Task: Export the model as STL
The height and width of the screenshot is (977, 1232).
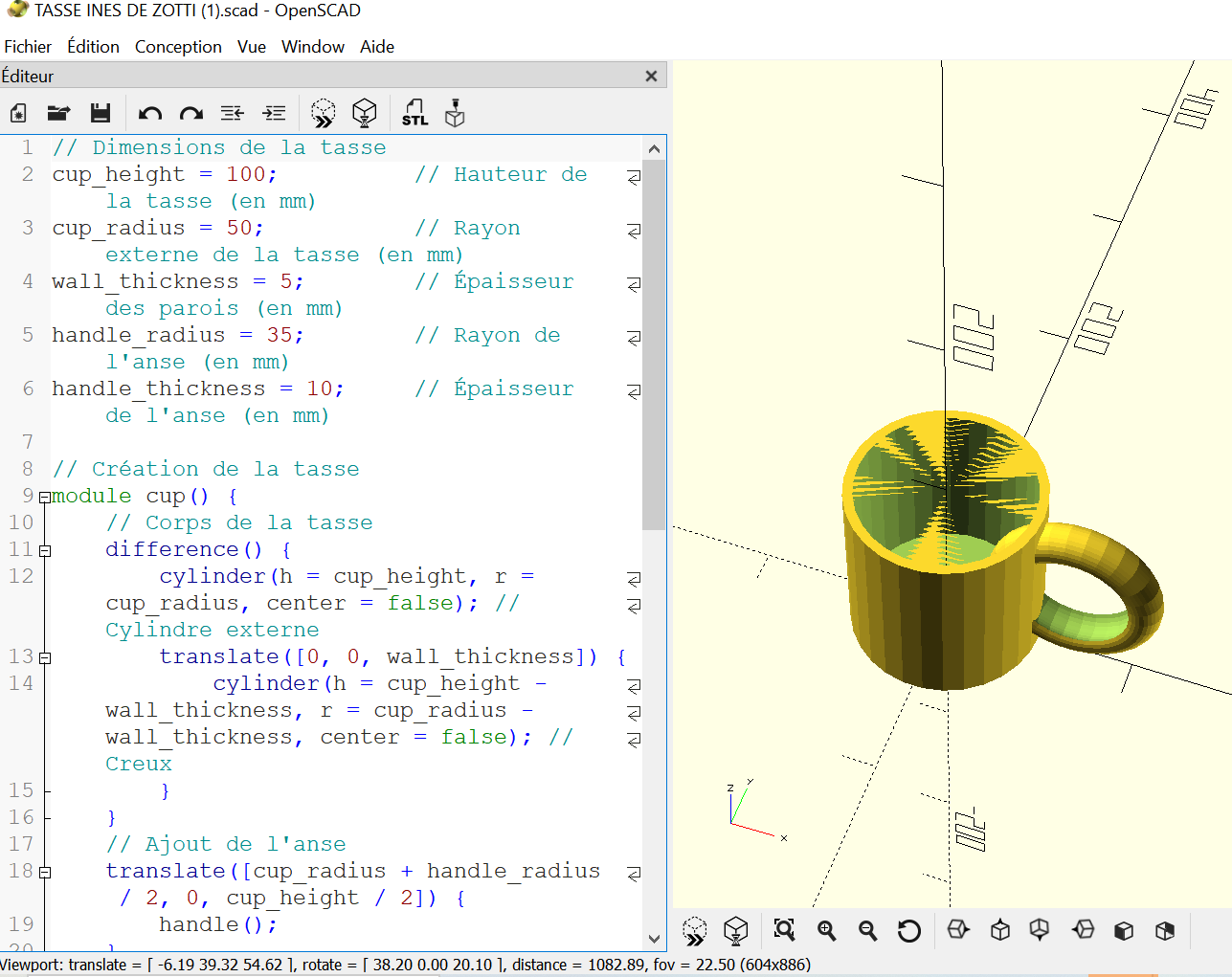Action: pos(414,113)
